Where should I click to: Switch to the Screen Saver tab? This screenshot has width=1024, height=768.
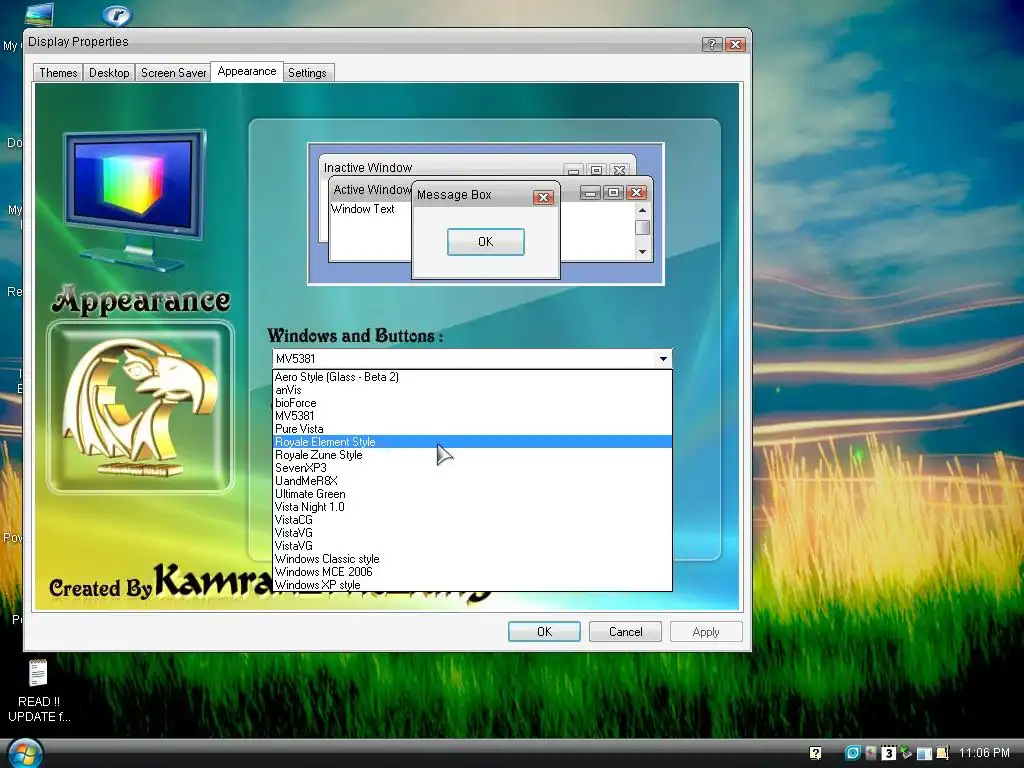(x=173, y=72)
